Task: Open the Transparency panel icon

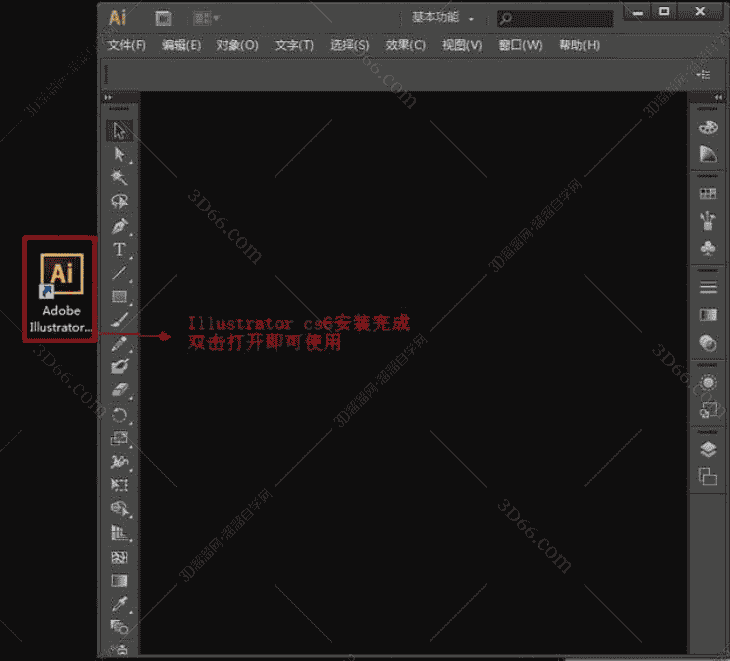Action: (708, 344)
